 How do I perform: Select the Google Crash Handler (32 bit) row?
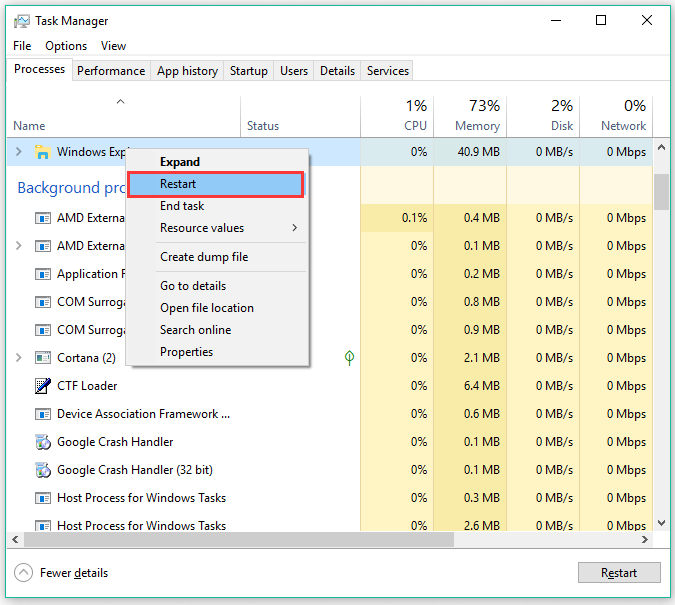click(x=330, y=470)
